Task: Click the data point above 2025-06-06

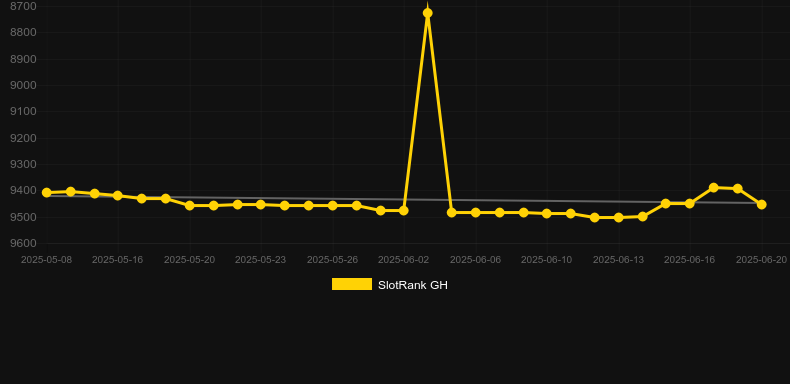Action: (476, 213)
